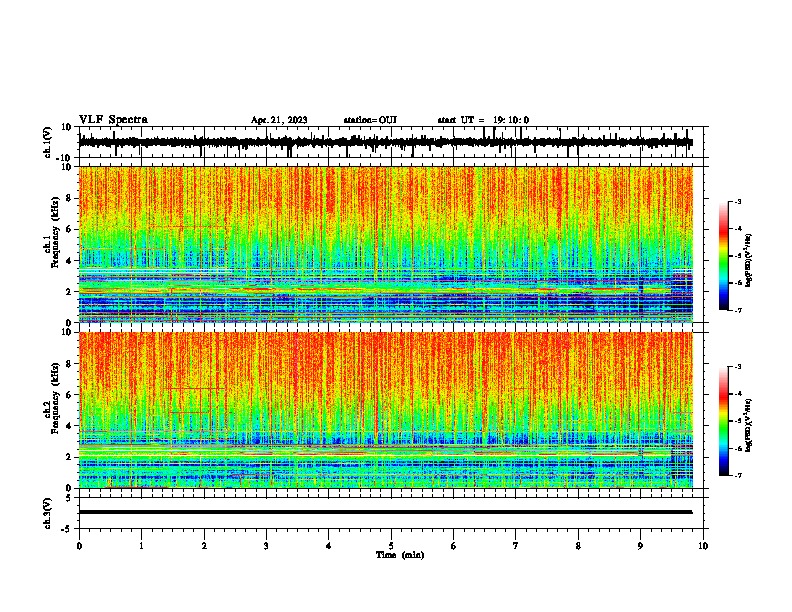Image resolution: width=792 pixels, height=612 pixels.
Task: Click time axis tick label "3"
Action: point(266,546)
